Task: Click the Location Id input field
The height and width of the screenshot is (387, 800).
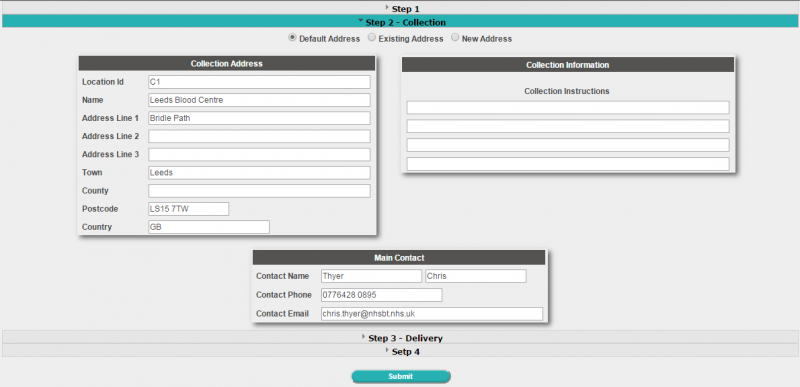Action: pyautogui.click(x=259, y=82)
